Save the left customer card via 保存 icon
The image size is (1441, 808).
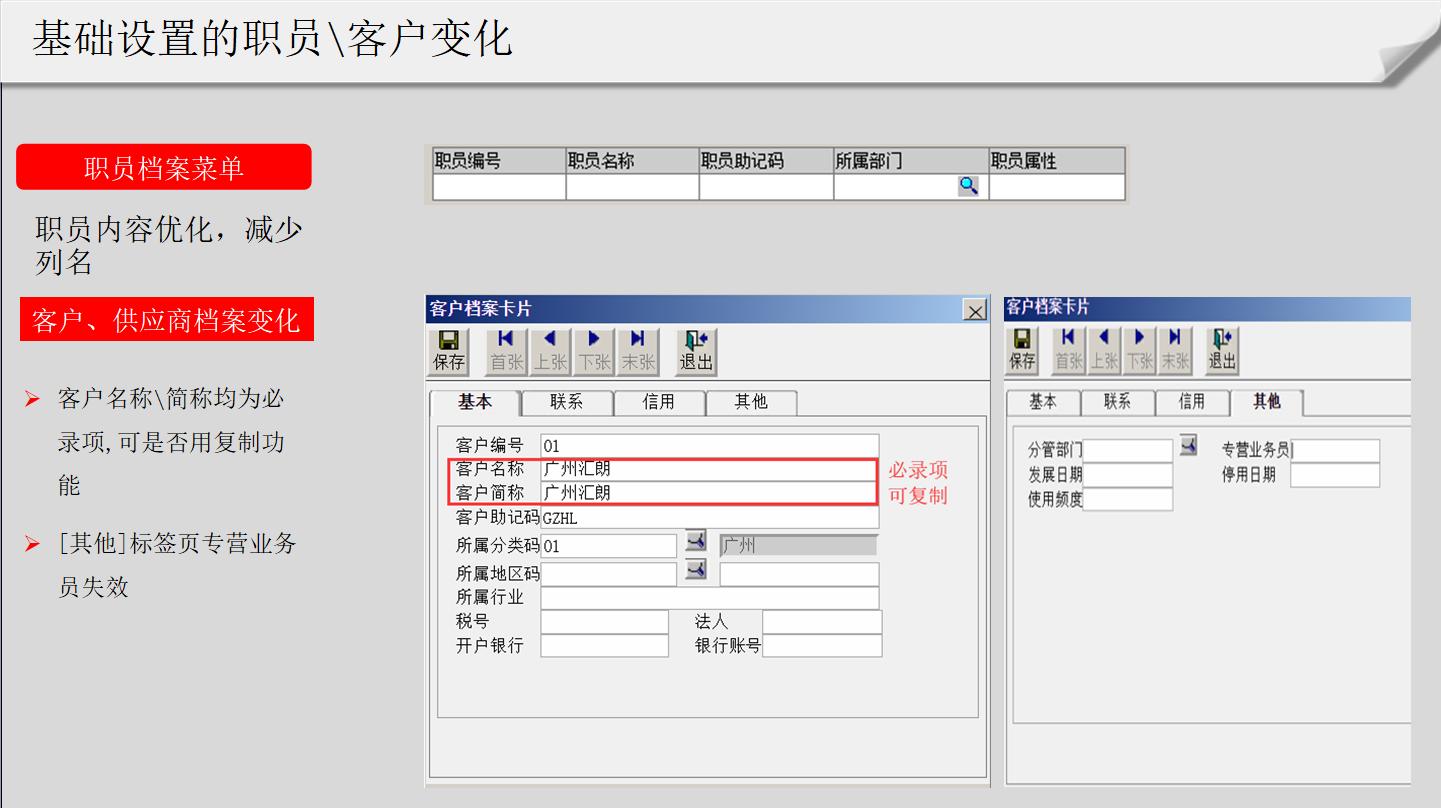pyautogui.click(x=447, y=348)
